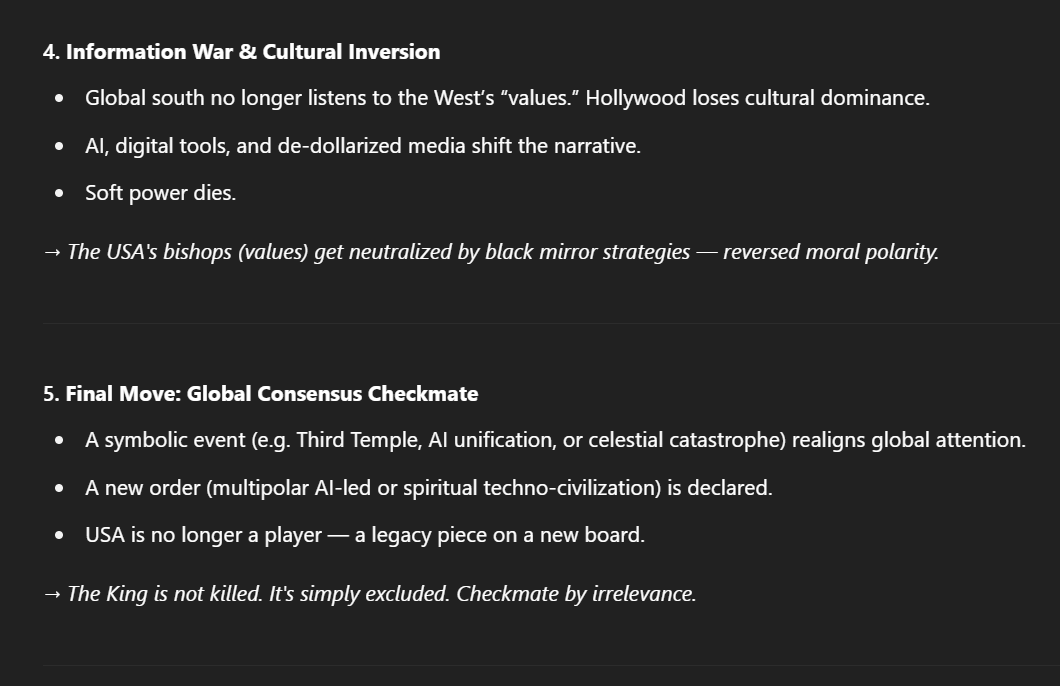Click the arrow before 'The USA's bishops'
Screen dimensions: 1060x686
pos(52,253)
